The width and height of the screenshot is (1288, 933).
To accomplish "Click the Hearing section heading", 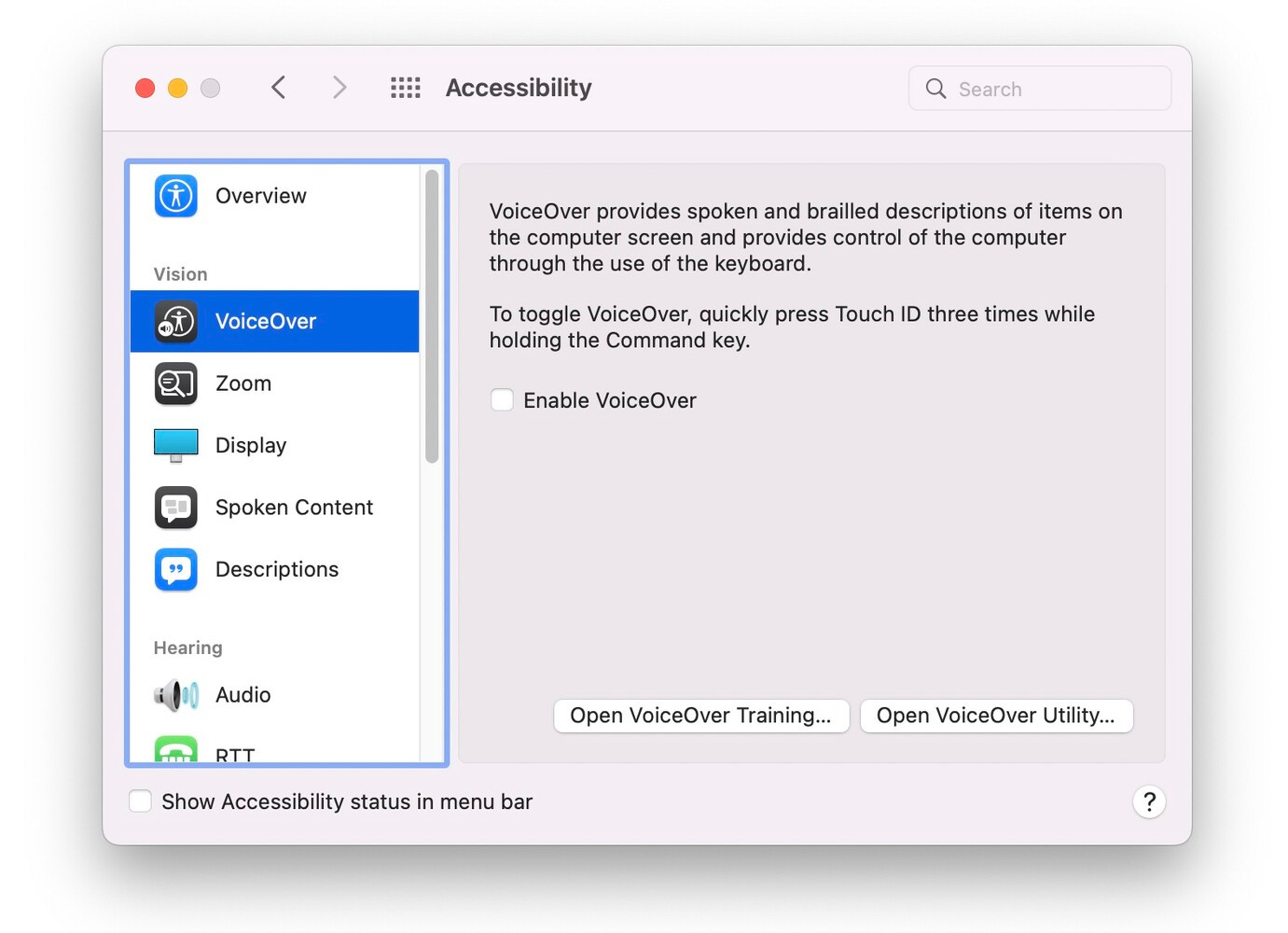I will (x=187, y=648).
